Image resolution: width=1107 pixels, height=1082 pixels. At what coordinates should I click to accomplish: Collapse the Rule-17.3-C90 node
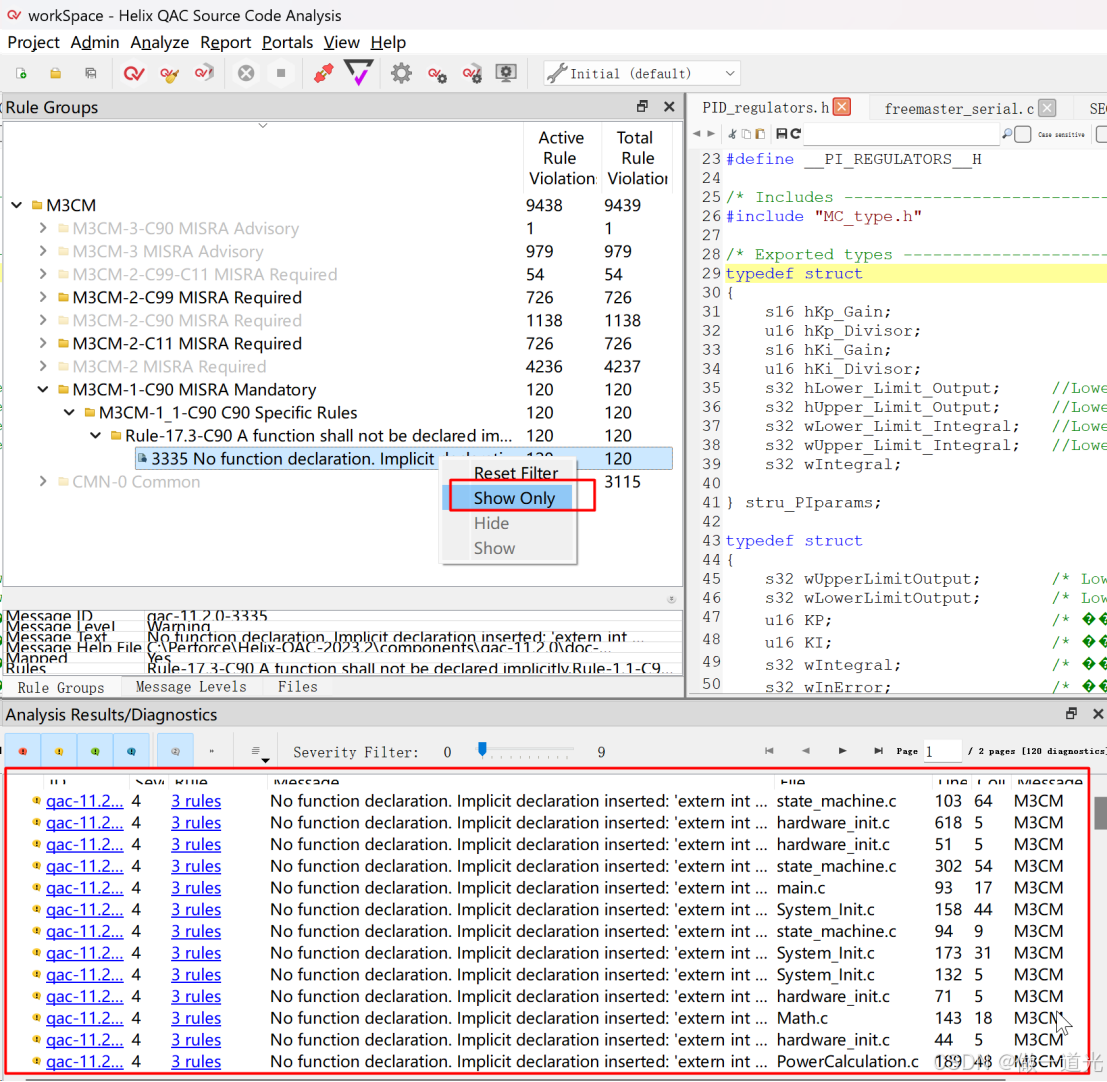tap(95, 435)
